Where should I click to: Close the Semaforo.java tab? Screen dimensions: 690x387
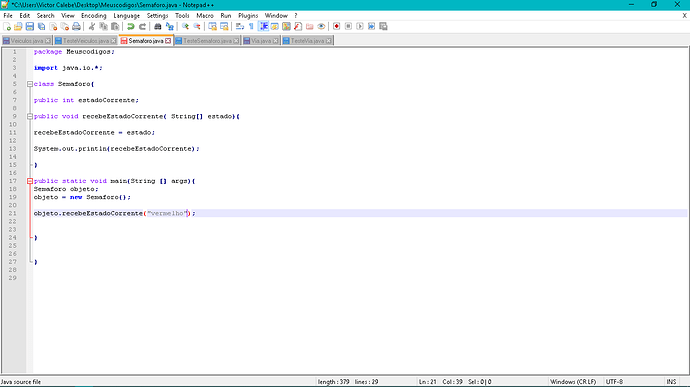(168, 41)
